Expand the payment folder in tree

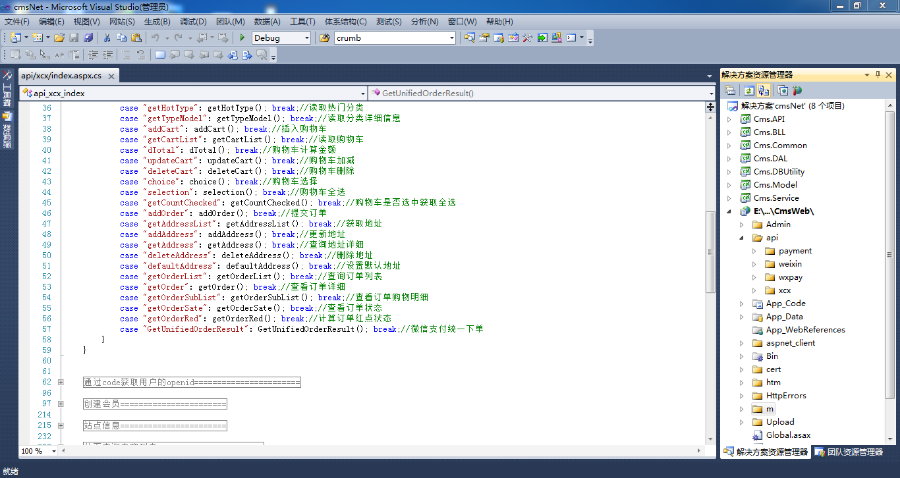click(x=754, y=251)
